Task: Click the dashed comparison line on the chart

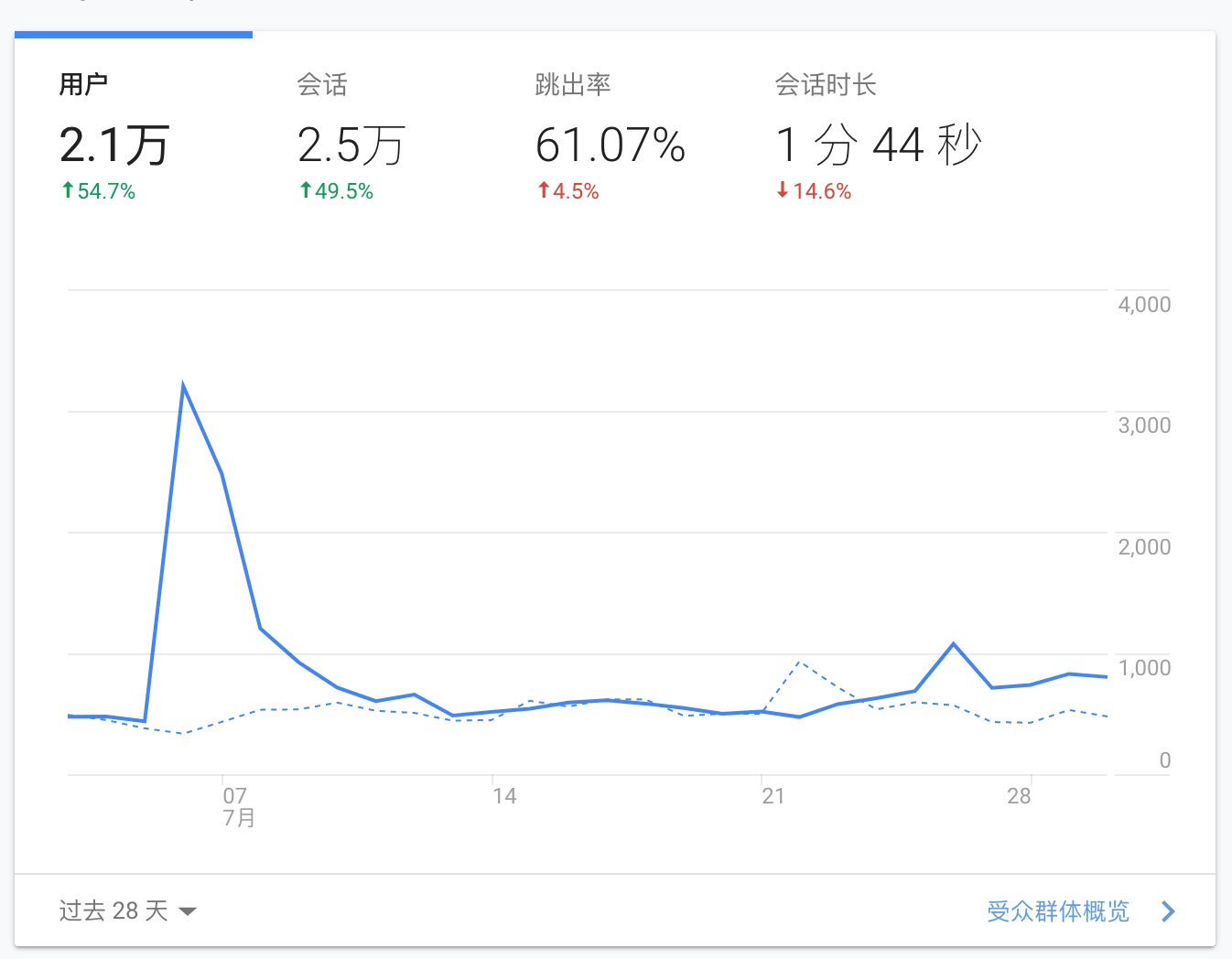Action: coord(801,663)
